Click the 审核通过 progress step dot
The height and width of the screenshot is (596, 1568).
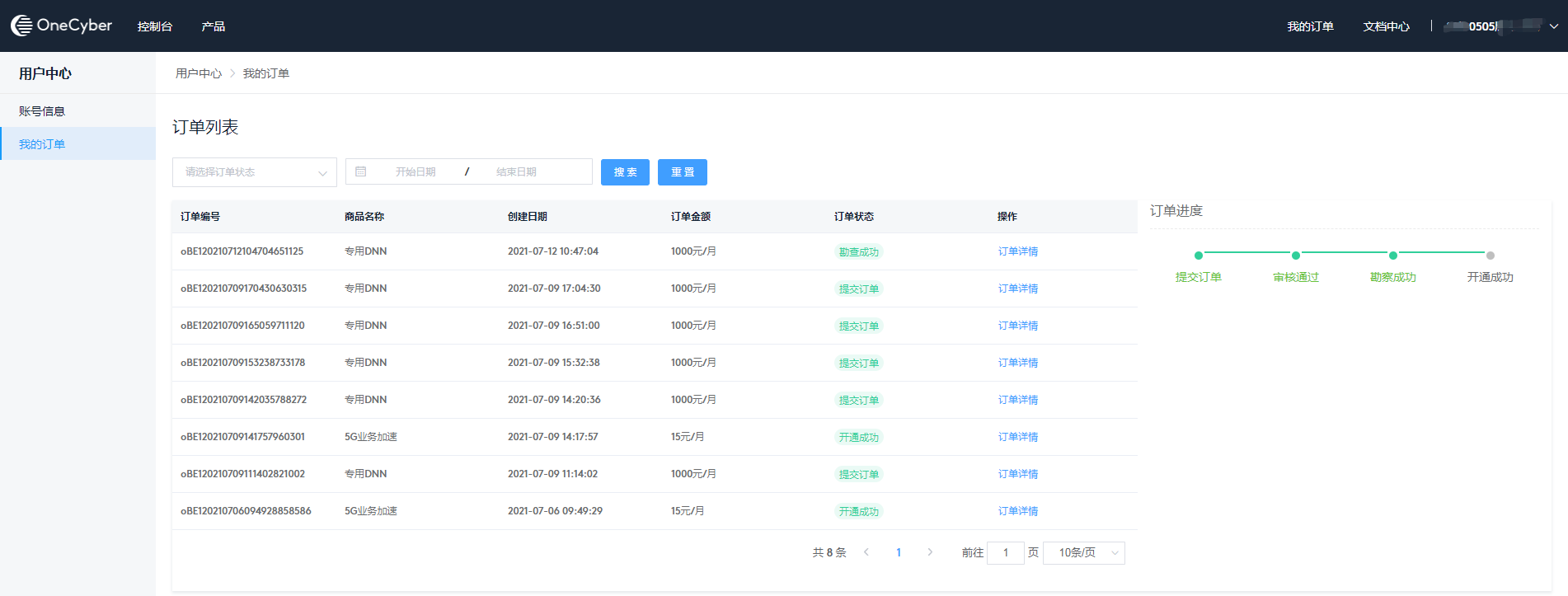point(1295,256)
